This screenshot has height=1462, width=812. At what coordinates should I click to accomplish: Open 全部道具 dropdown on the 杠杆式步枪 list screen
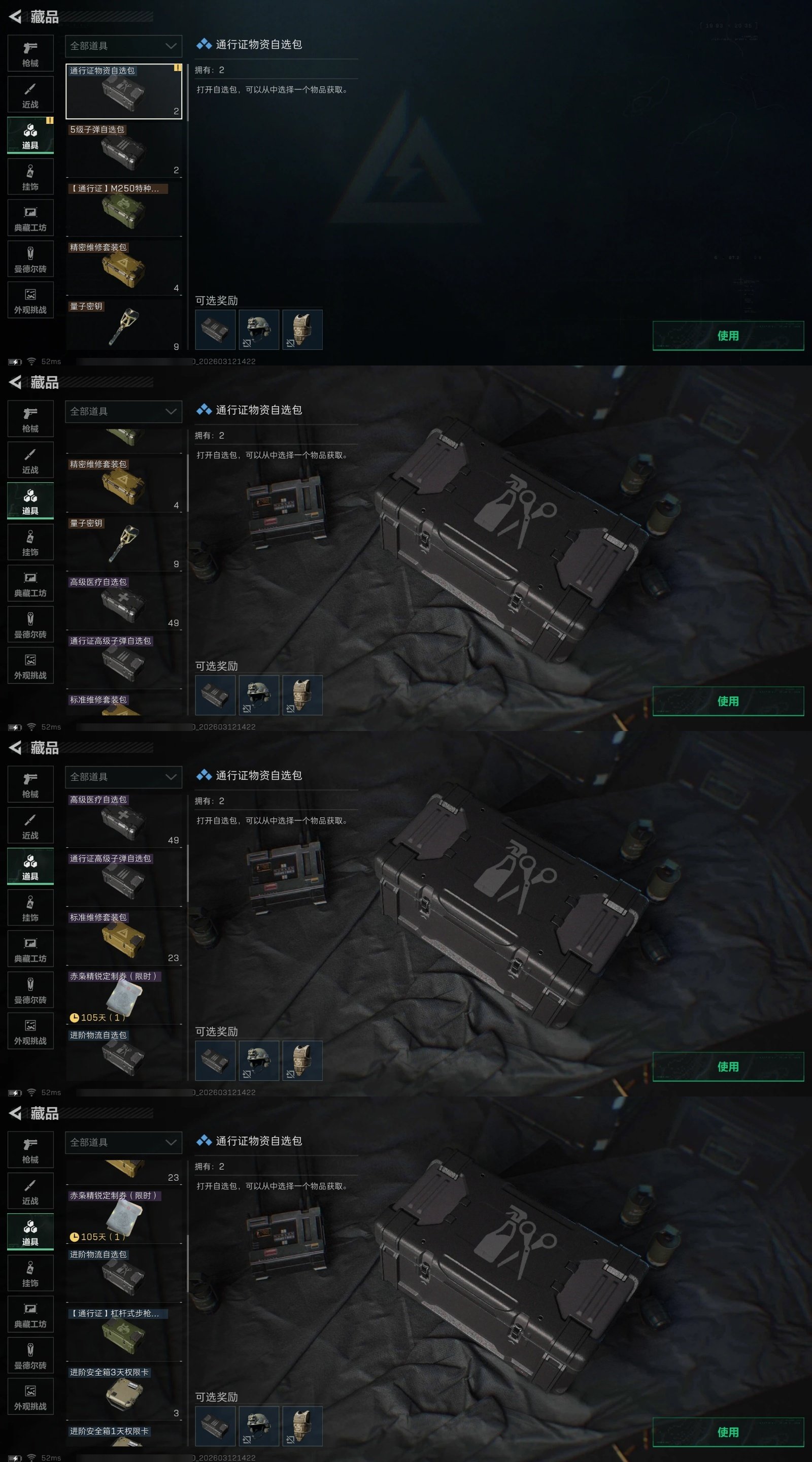pos(124,1143)
